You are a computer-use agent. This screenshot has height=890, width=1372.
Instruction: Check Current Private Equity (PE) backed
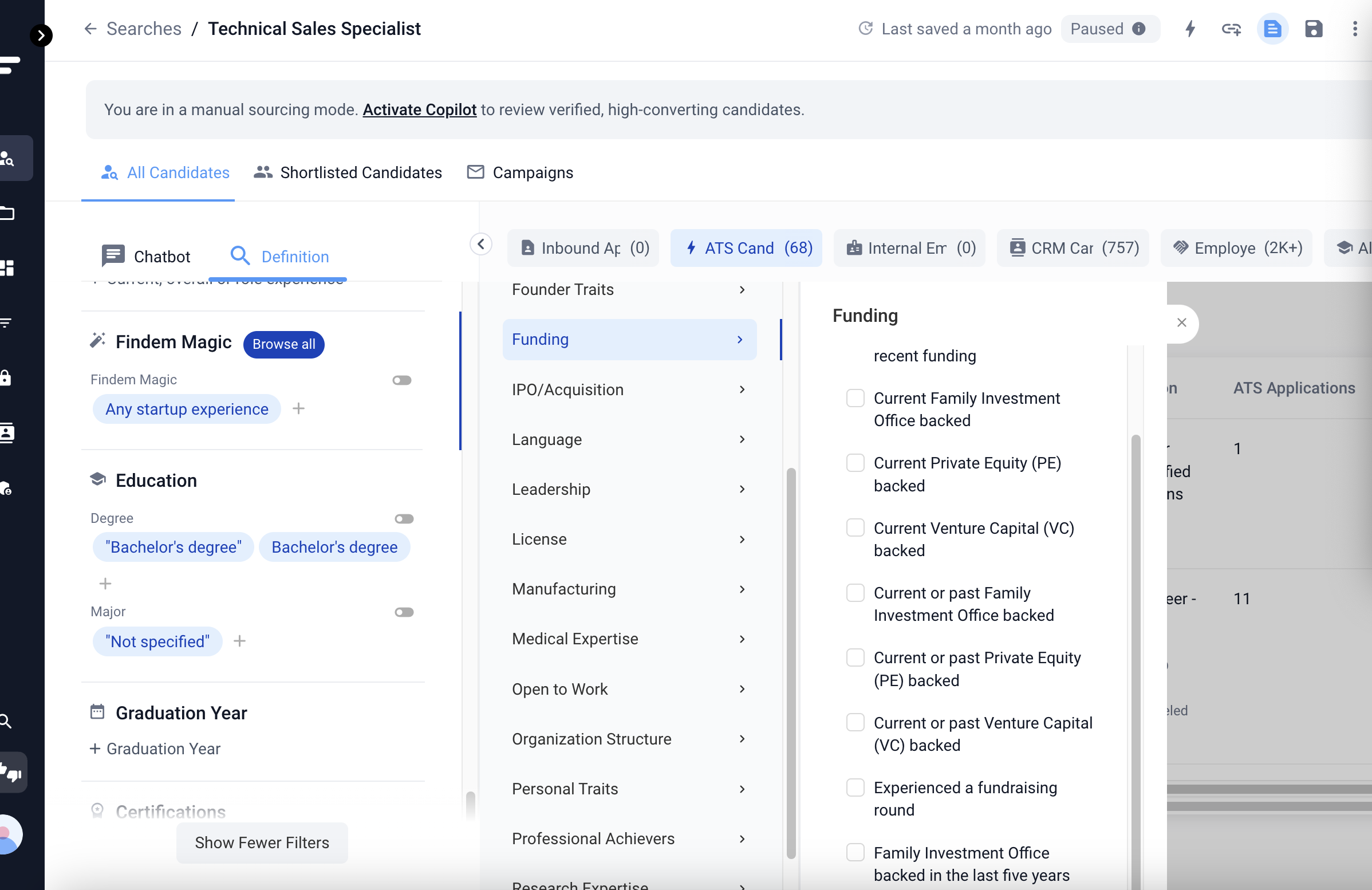(x=855, y=463)
